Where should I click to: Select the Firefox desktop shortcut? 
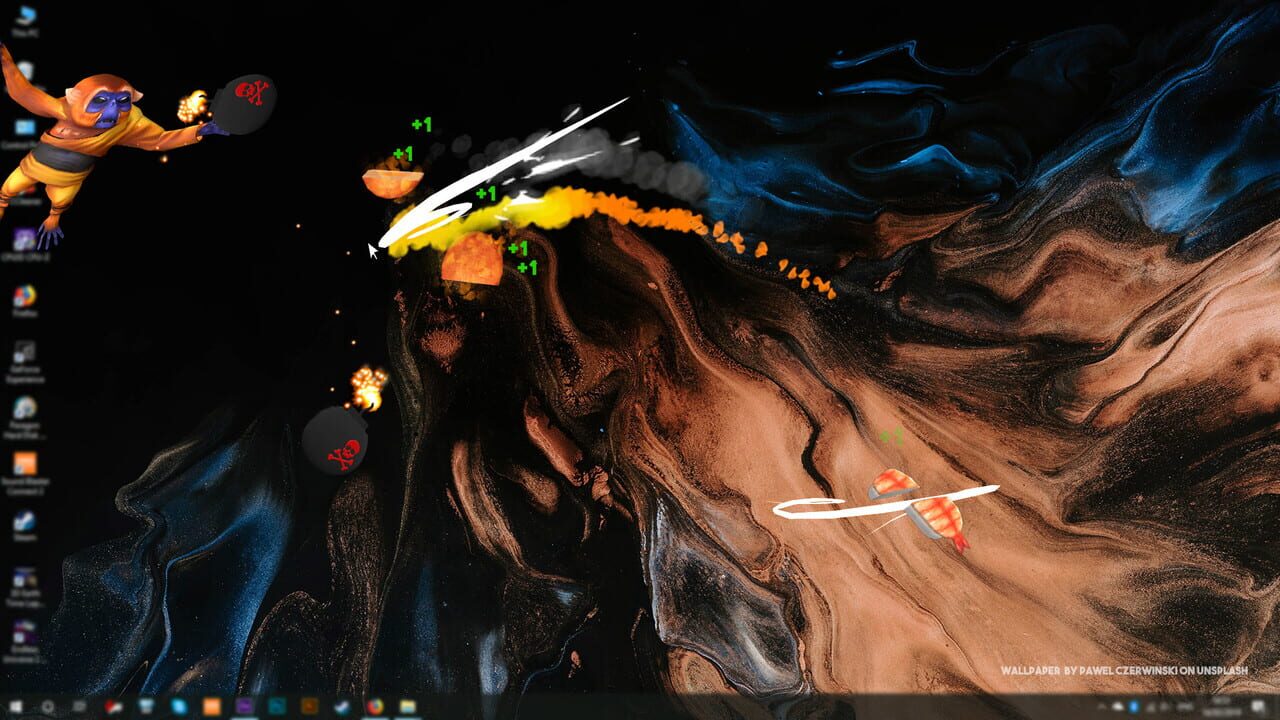tap(25, 301)
